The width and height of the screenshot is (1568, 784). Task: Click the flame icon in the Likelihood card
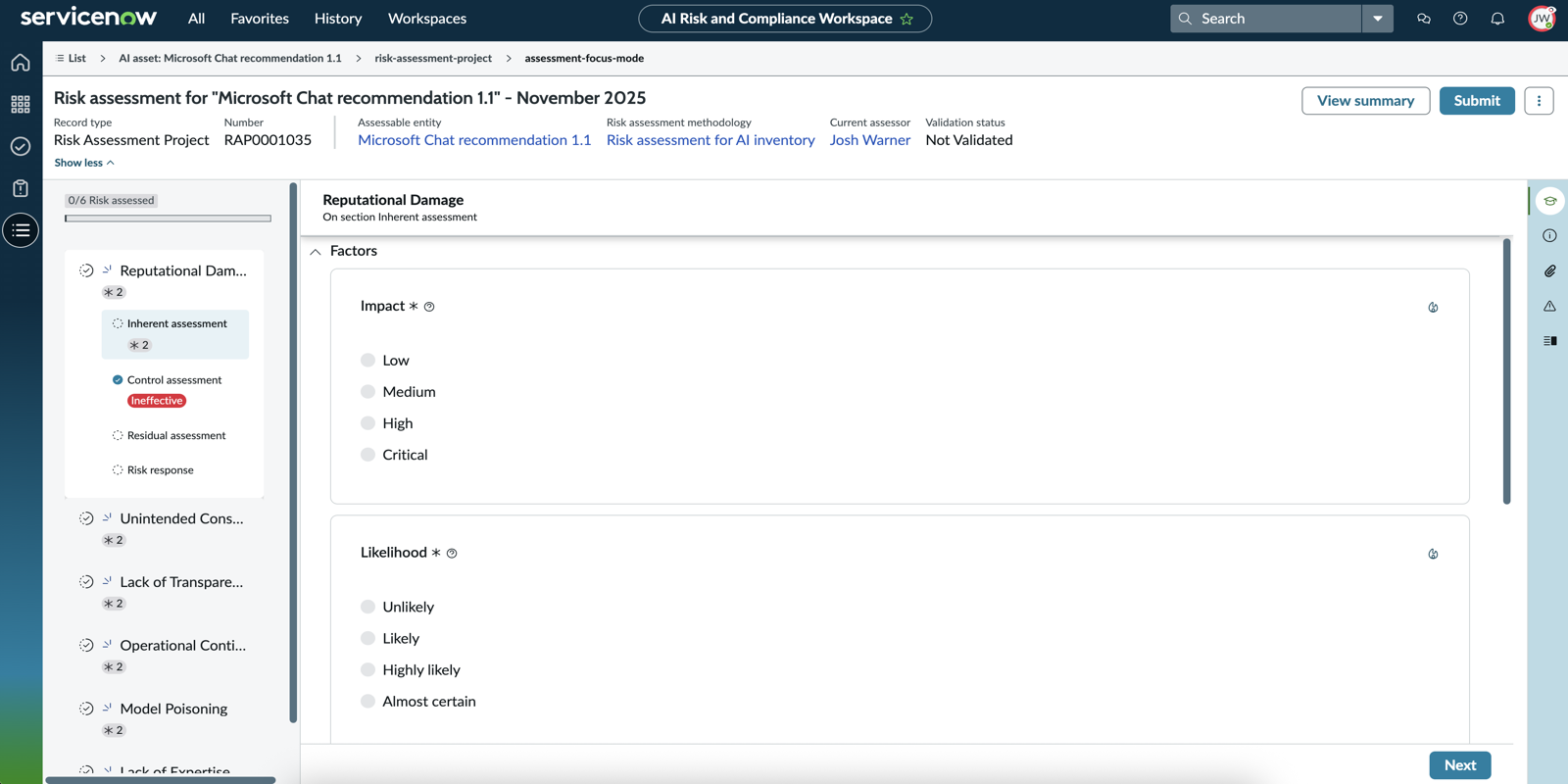(x=1433, y=555)
